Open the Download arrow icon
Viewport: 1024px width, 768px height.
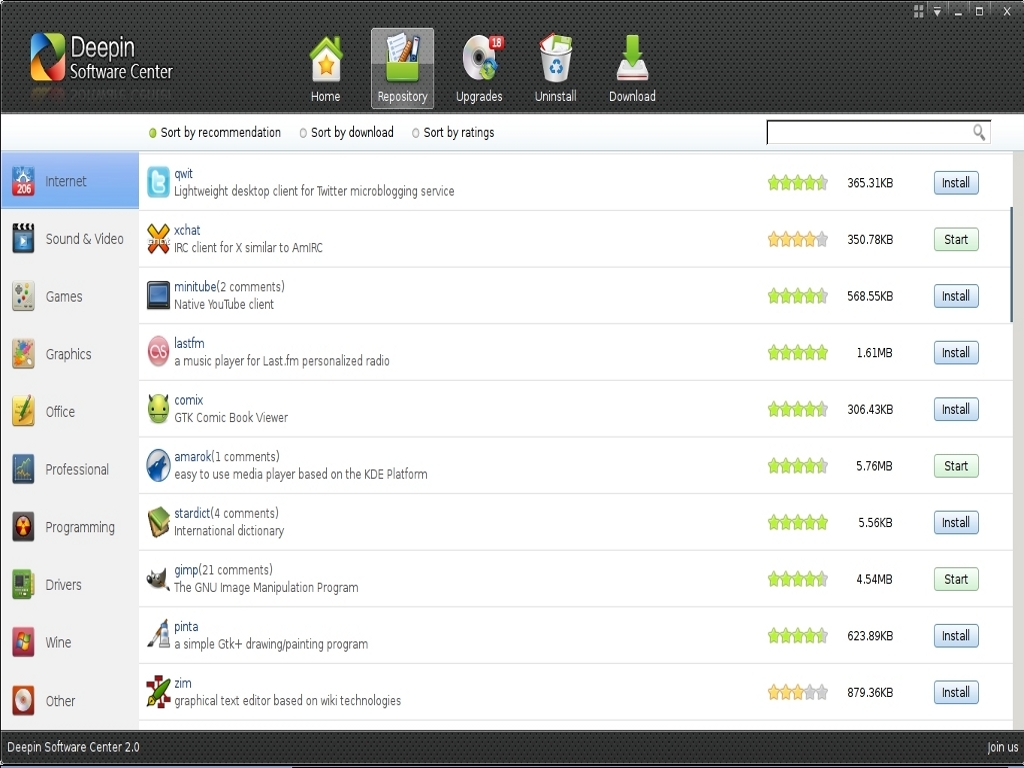pos(632,59)
